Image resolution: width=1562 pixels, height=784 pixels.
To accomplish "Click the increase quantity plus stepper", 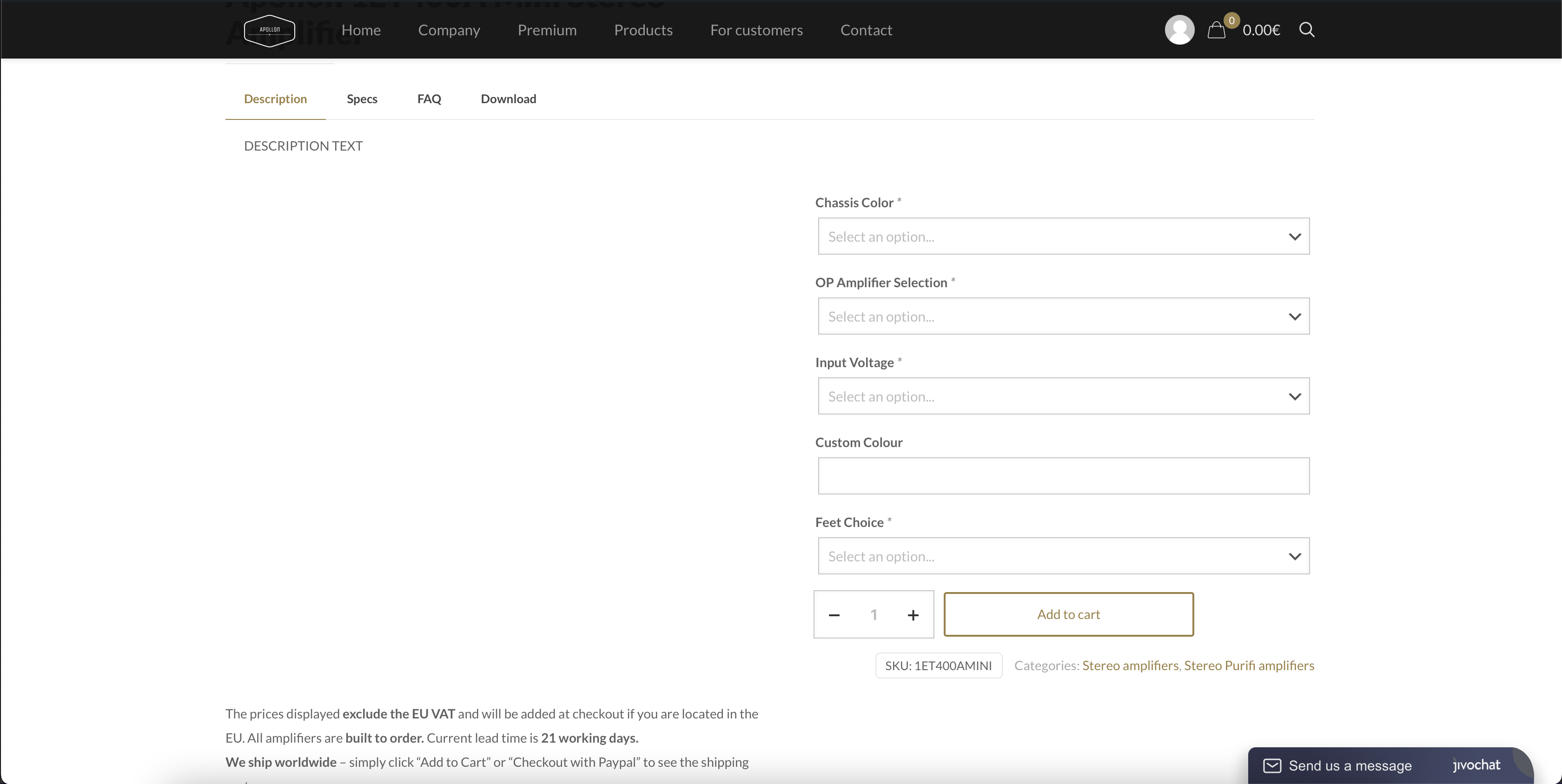I will [912, 614].
